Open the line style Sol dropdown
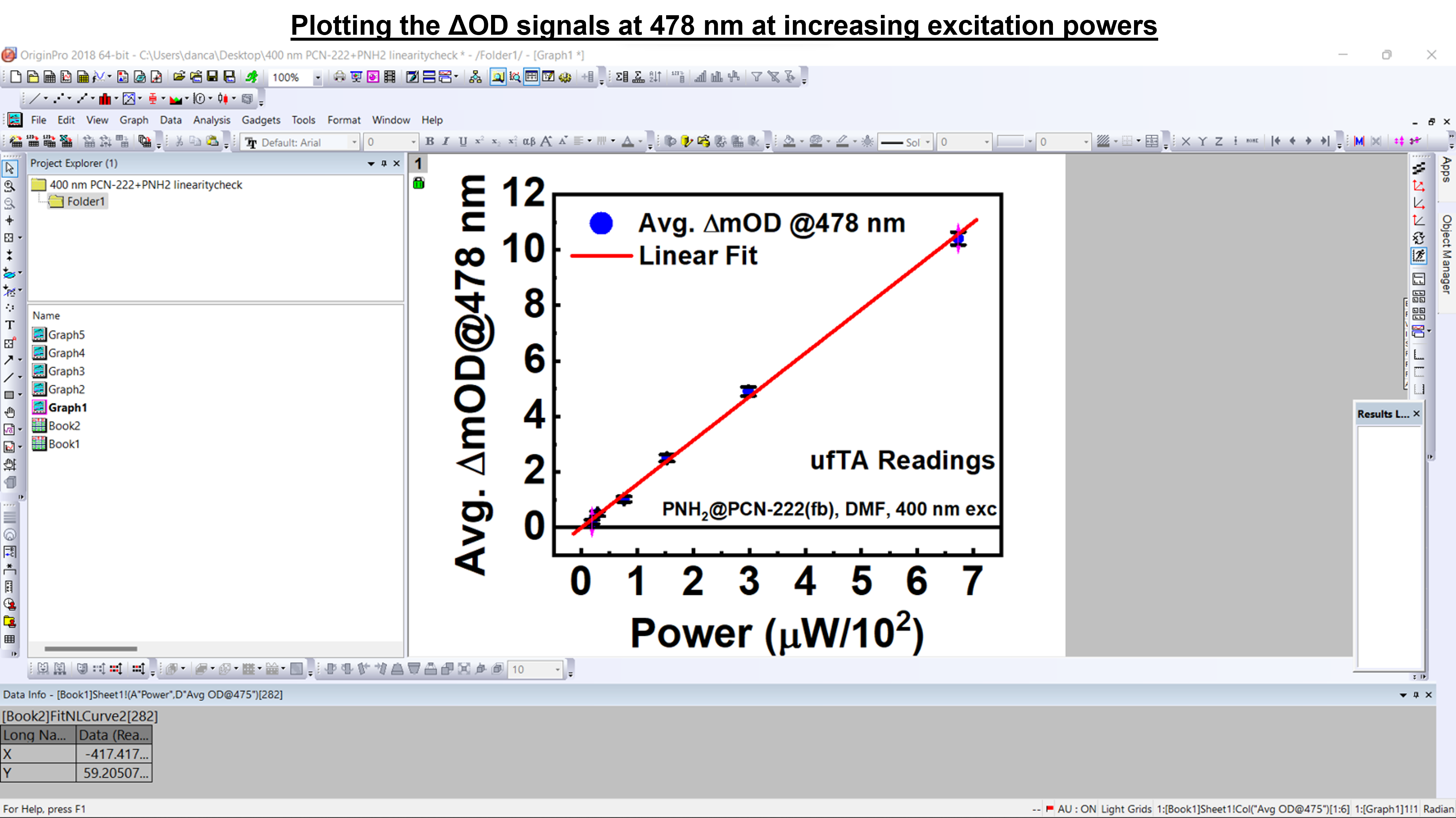This screenshot has width=1456, height=818. click(928, 142)
